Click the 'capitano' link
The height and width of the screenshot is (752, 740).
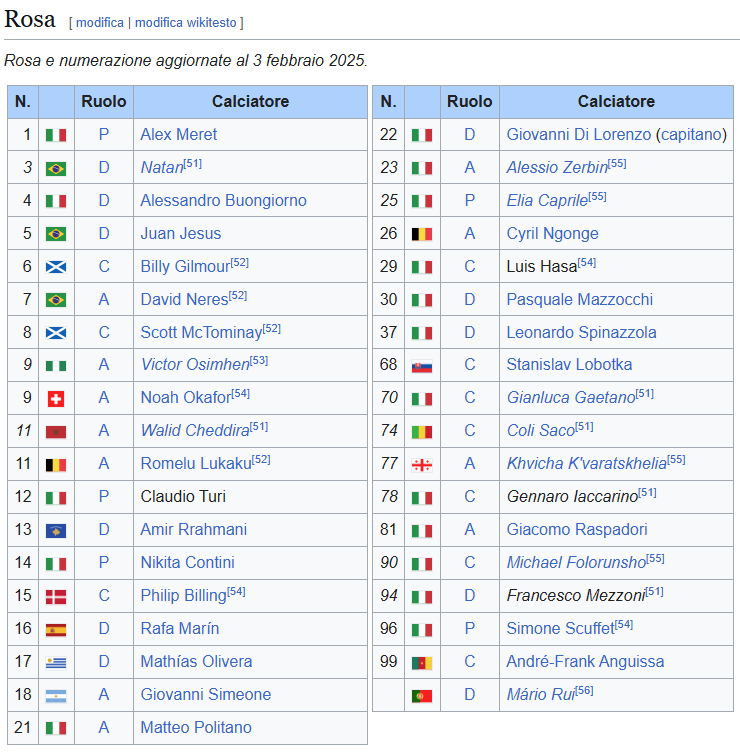692,134
